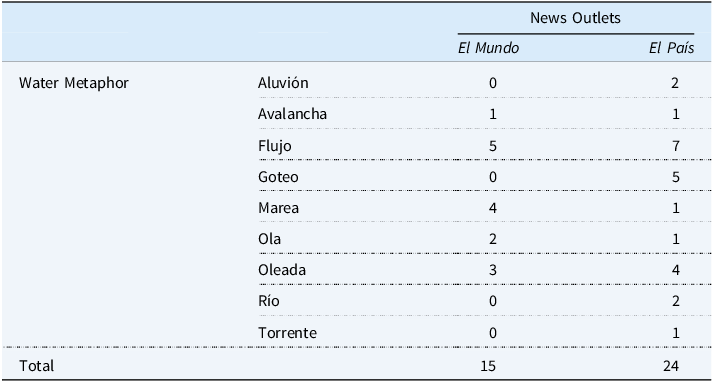Click the News Outlets header

click(575, 18)
